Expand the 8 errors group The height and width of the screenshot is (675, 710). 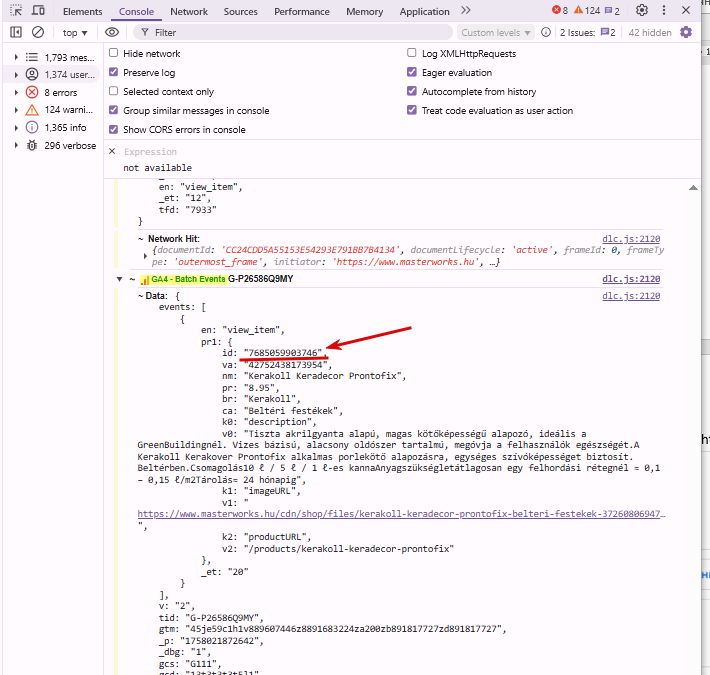(x=16, y=92)
